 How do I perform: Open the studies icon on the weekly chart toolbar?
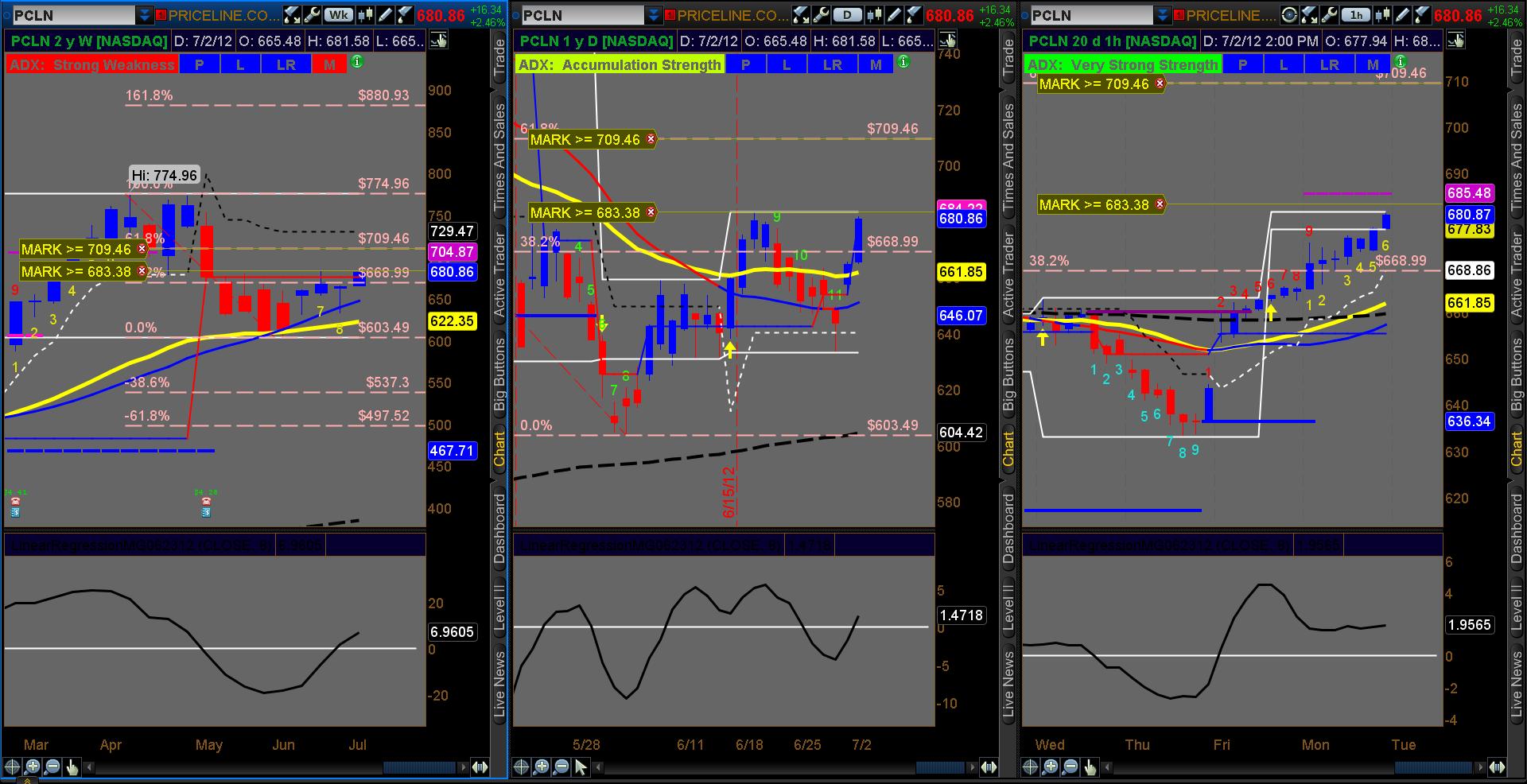pyautogui.click(x=292, y=14)
